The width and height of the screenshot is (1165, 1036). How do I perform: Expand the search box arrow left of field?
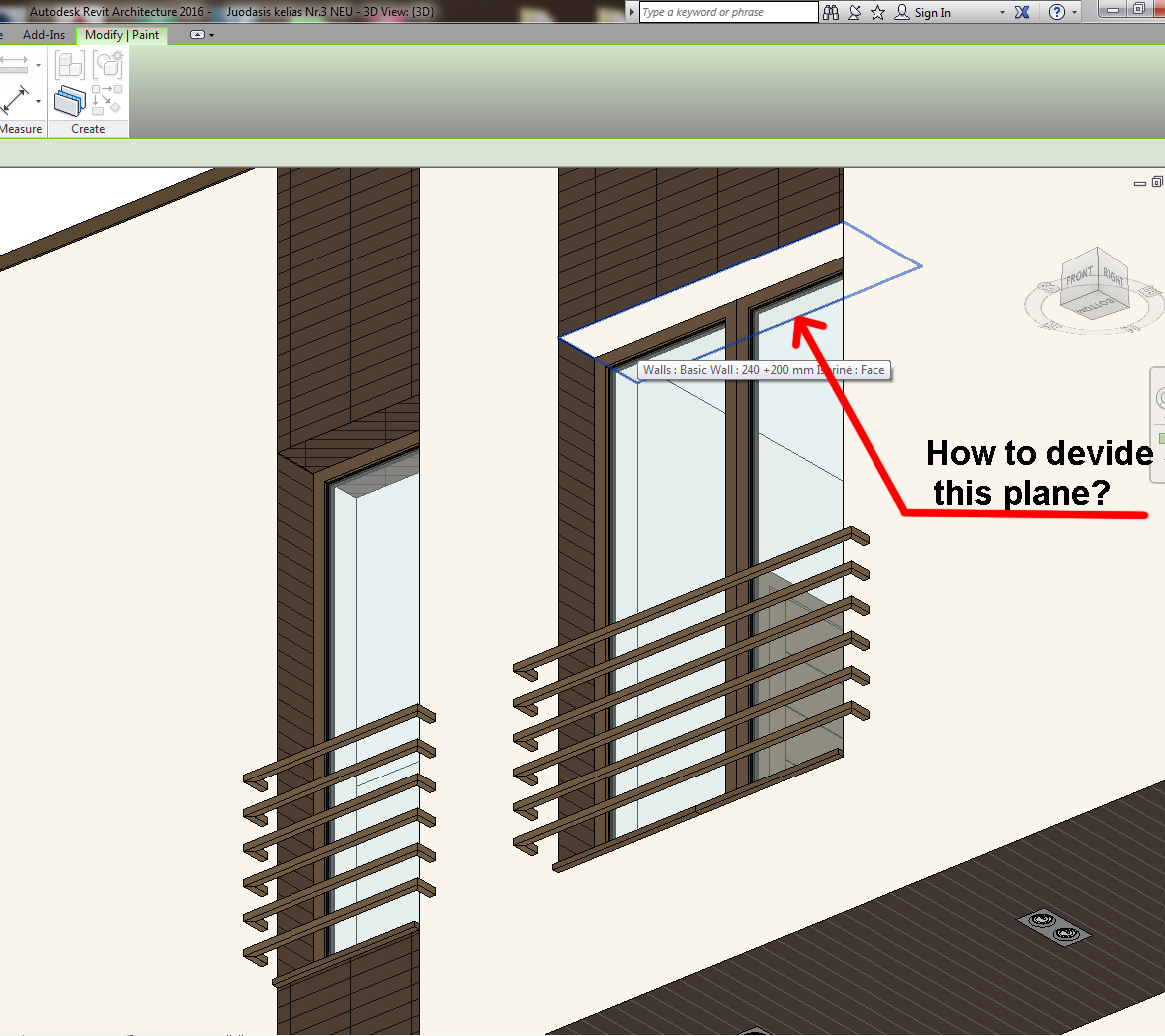[632, 12]
